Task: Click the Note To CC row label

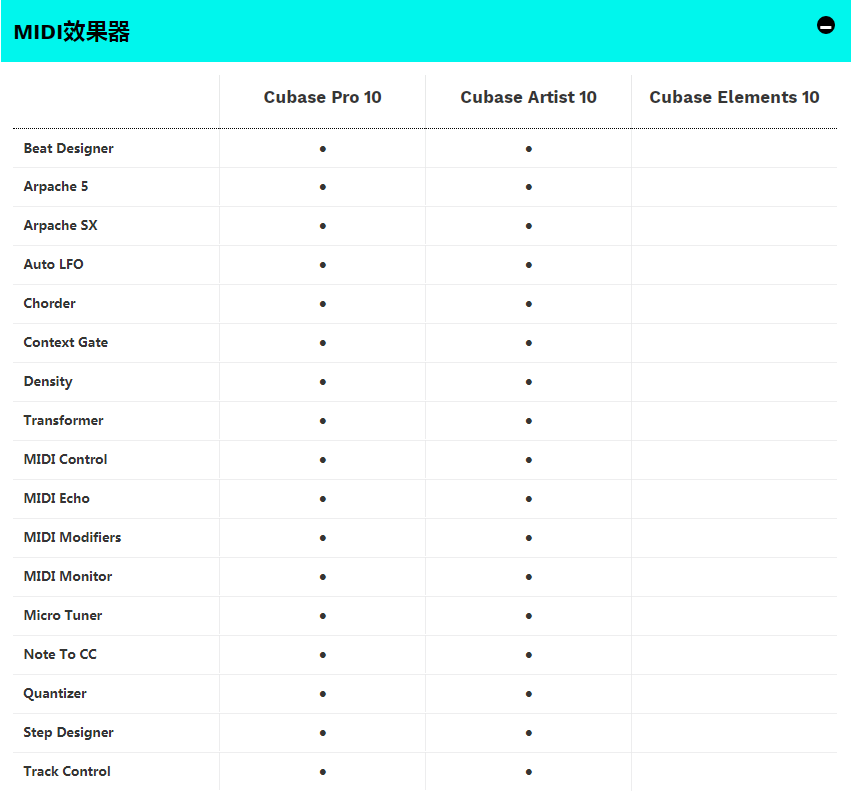Action: 60,654
